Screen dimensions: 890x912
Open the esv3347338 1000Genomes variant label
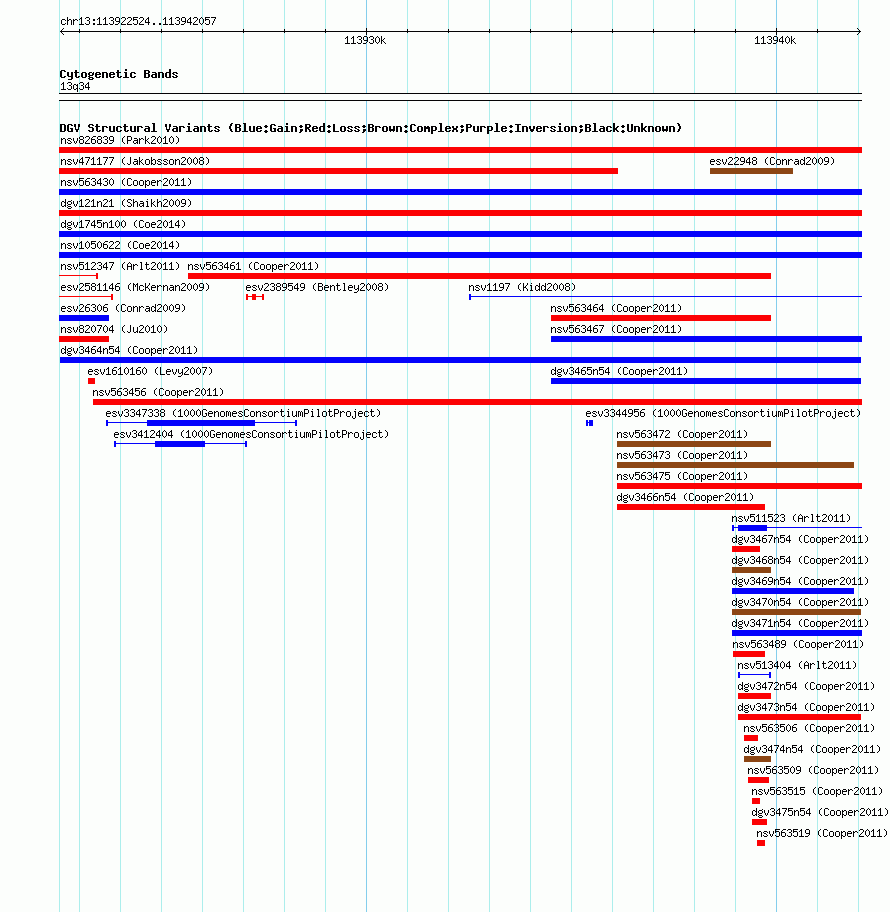(243, 413)
